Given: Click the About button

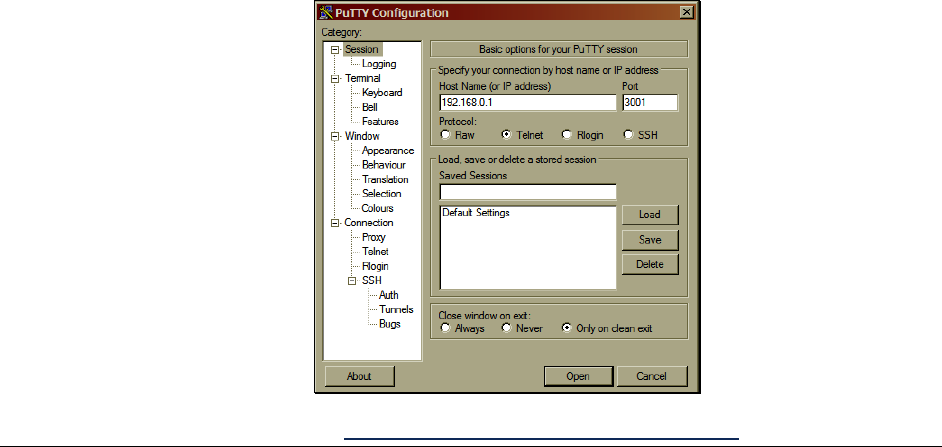Looking at the screenshot, I should (359, 376).
